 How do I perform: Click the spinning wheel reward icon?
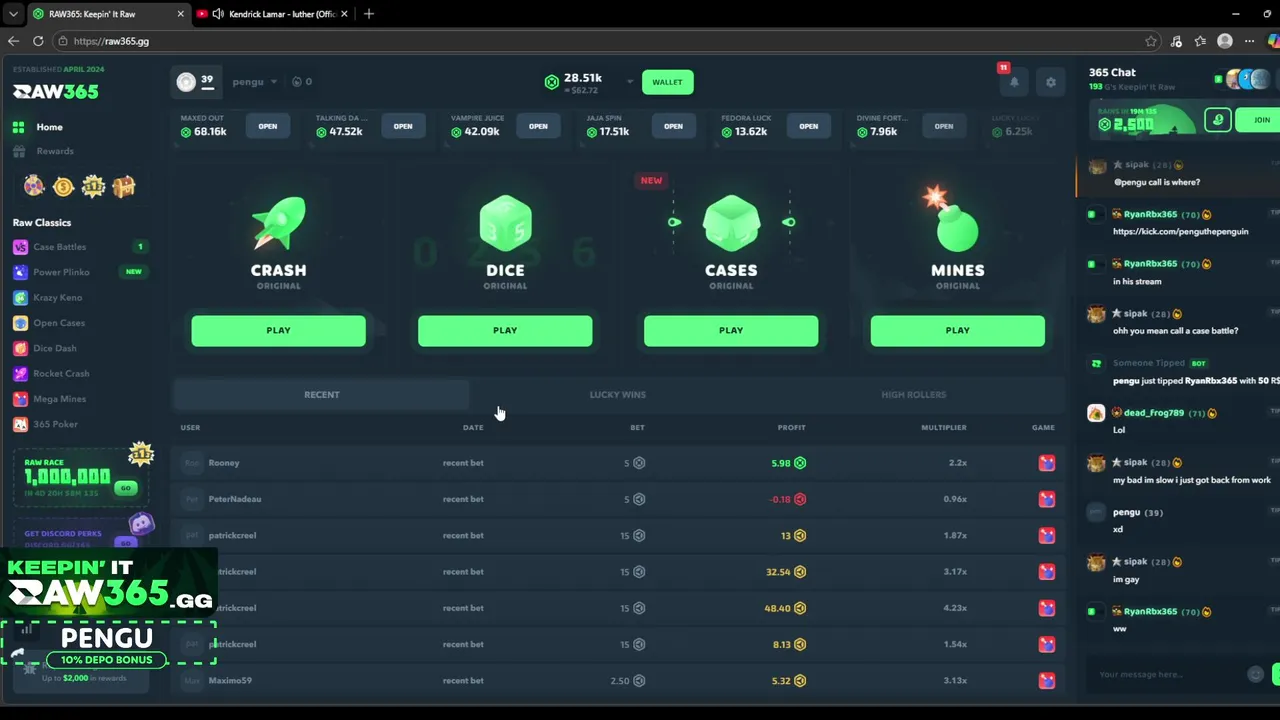pos(34,186)
